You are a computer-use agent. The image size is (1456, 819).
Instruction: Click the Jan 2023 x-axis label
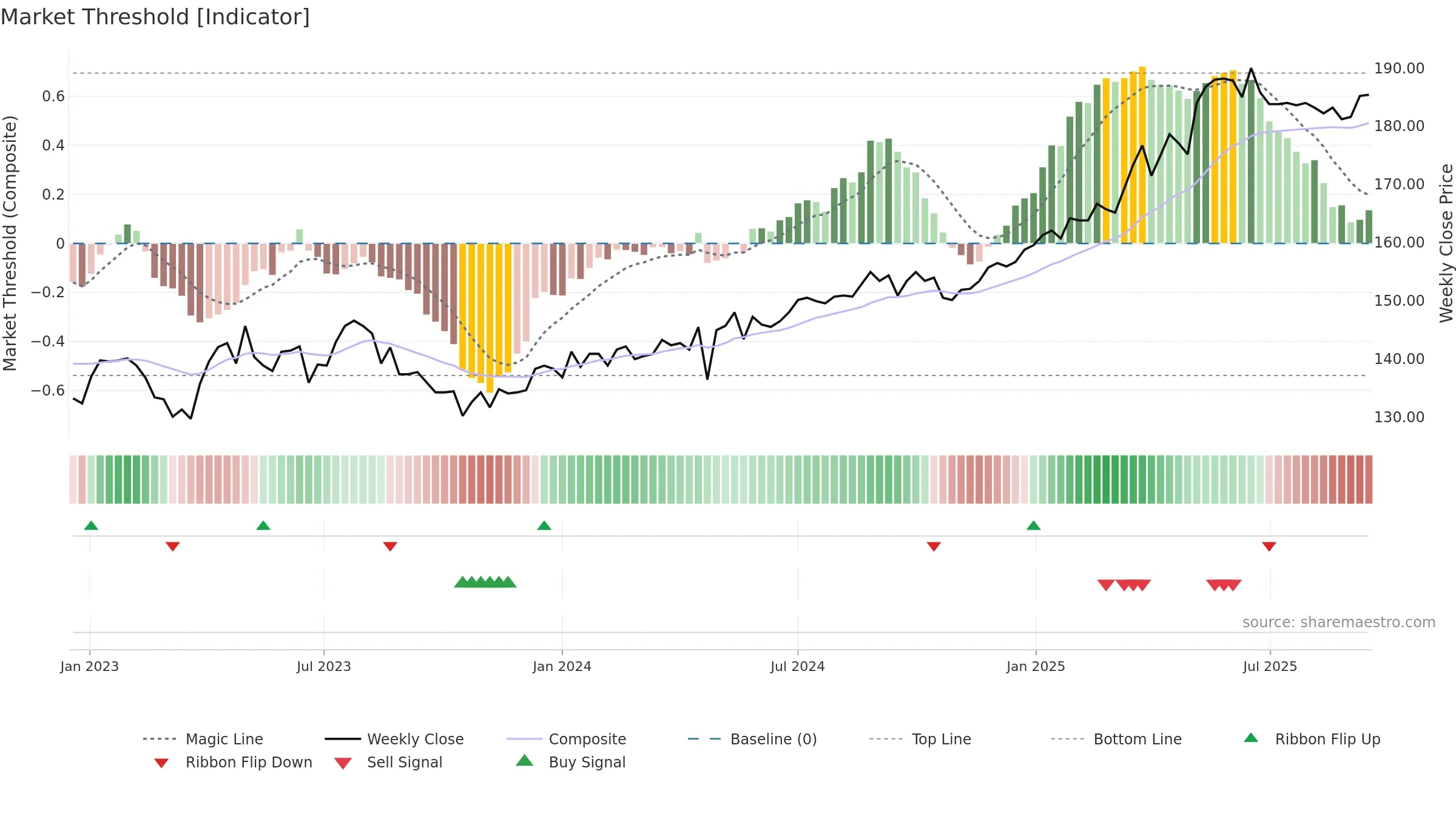[x=90, y=666]
